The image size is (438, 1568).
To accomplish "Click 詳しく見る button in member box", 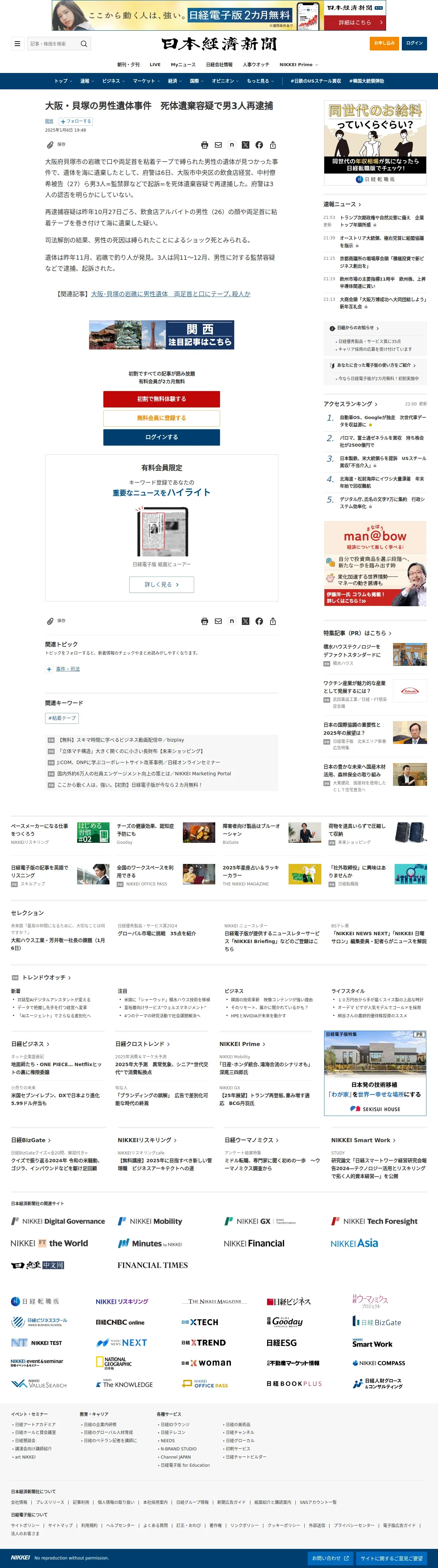I will [x=161, y=584].
